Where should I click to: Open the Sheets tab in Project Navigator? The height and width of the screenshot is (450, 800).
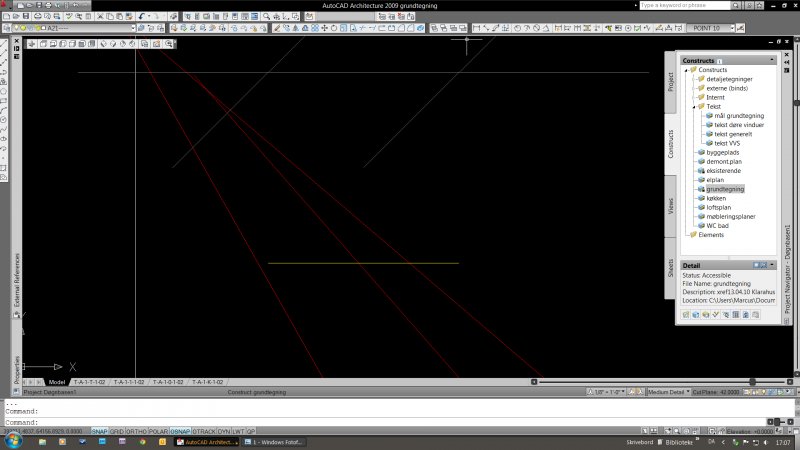670,268
